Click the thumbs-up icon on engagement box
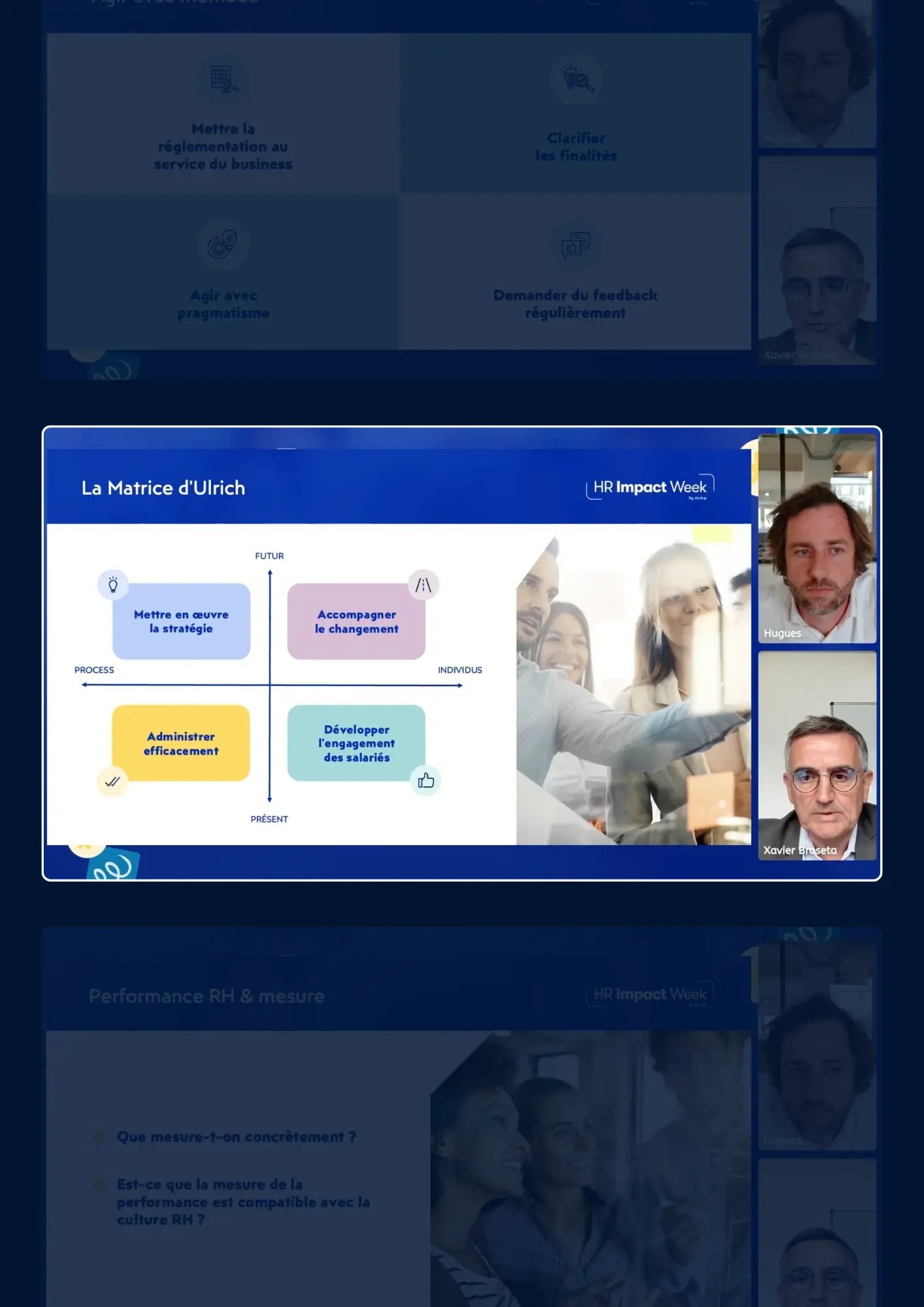Viewport: 924px width, 1307px height. click(425, 780)
